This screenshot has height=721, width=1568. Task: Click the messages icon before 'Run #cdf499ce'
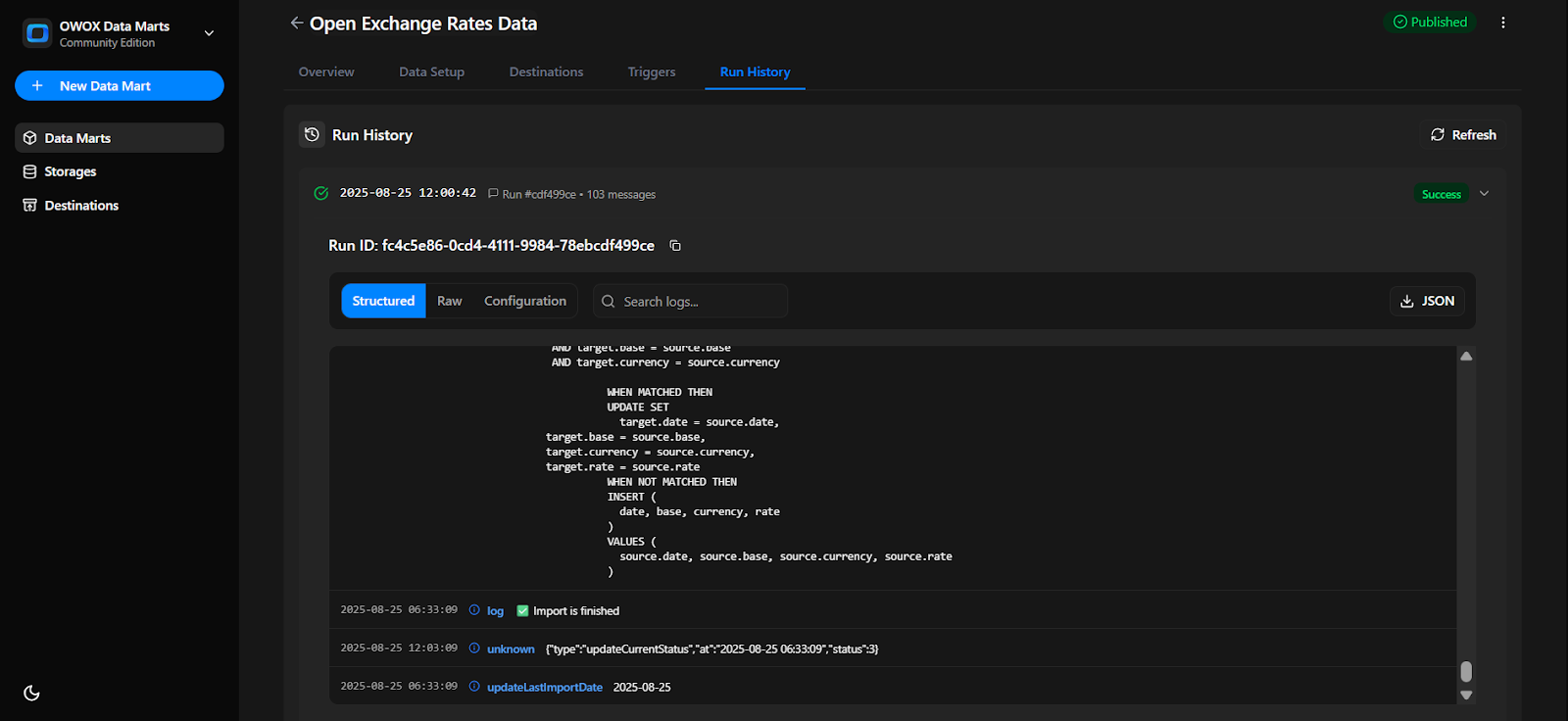[x=493, y=194]
